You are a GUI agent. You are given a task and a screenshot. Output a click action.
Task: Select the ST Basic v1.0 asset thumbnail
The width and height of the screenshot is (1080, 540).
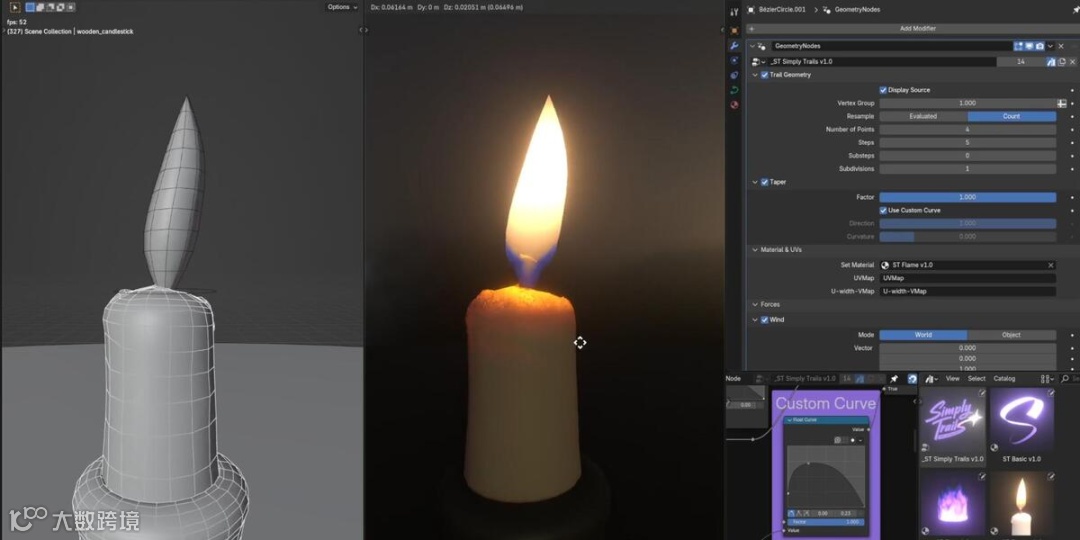(x=1022, y=421)
